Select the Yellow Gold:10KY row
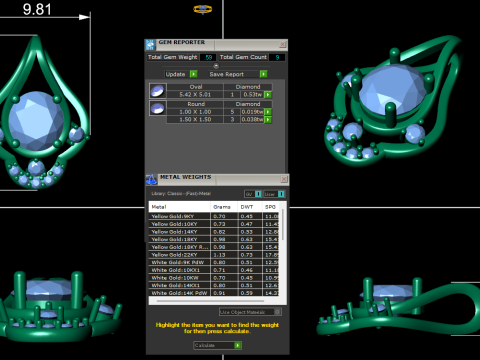480x360 pixels. tap(214, 224)
